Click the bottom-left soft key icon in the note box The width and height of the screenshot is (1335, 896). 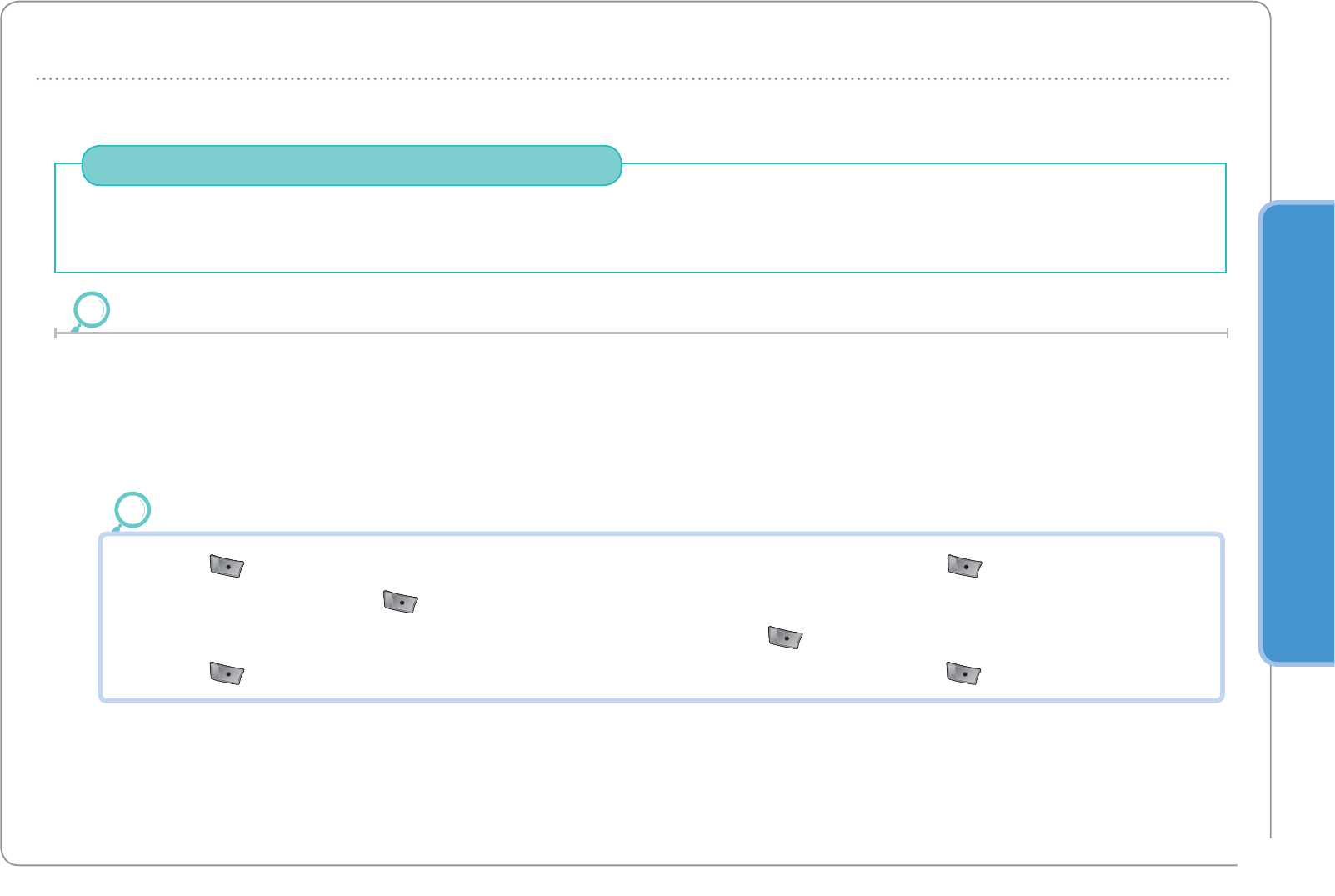click(227, 673)
